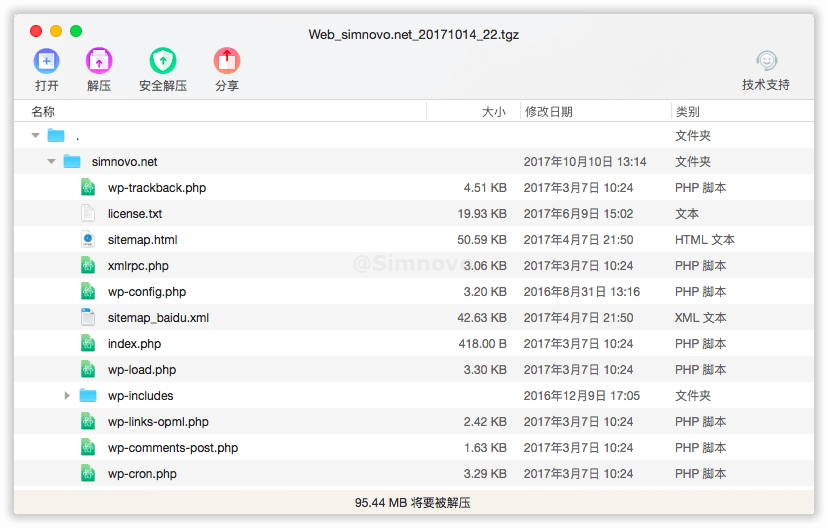Sort by 类别 column header

pyautogui.click(x=688, y=111)
